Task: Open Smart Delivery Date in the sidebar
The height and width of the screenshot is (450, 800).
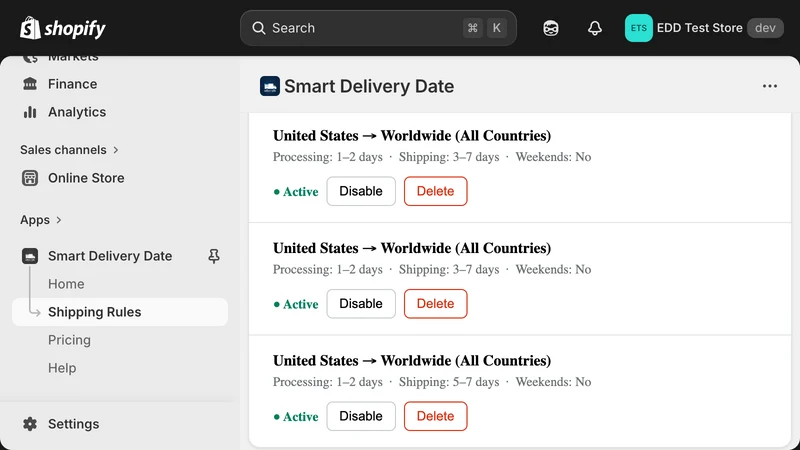Action: click(x=110, y=256)
